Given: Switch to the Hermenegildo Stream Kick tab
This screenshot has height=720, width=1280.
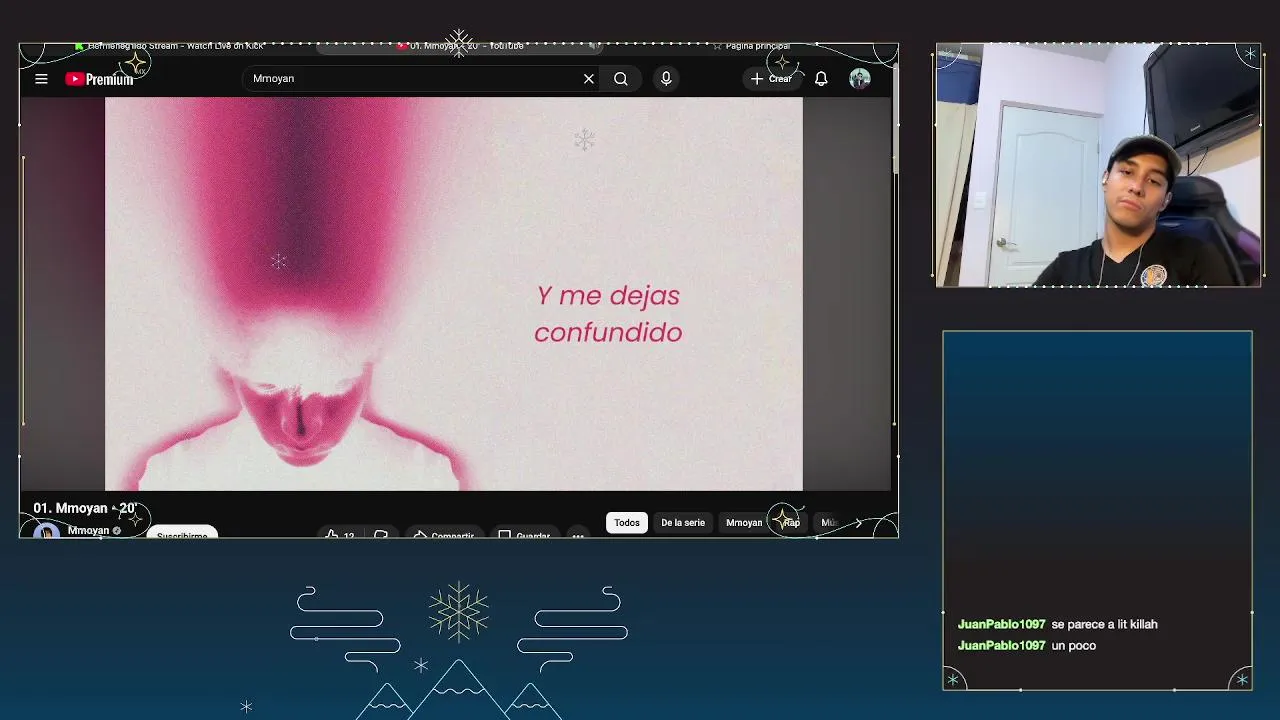Looking at the screenshot, I should pos(170,46).
